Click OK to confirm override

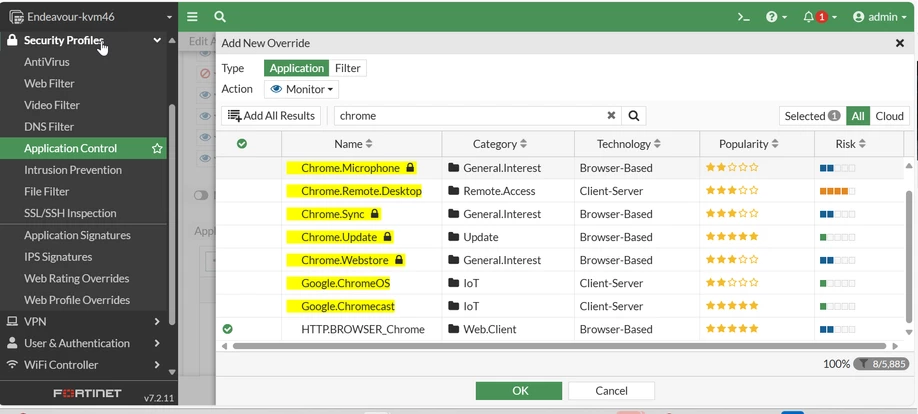519,391
